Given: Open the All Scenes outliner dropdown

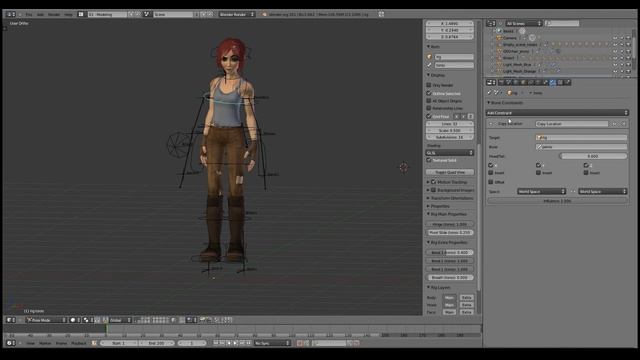Looking at the screenshot, I should point(524,24).
